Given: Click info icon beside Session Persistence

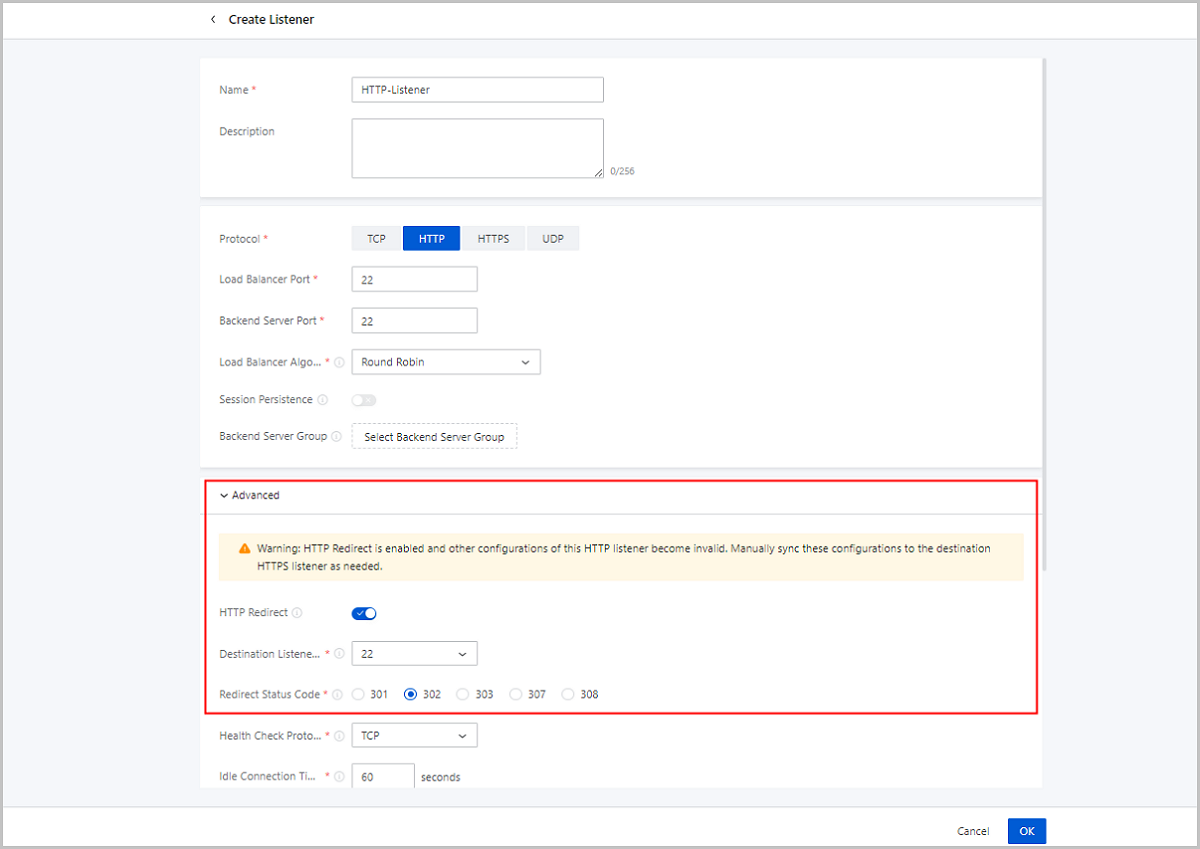Looking at the screenshot, I should coord(322,400).
